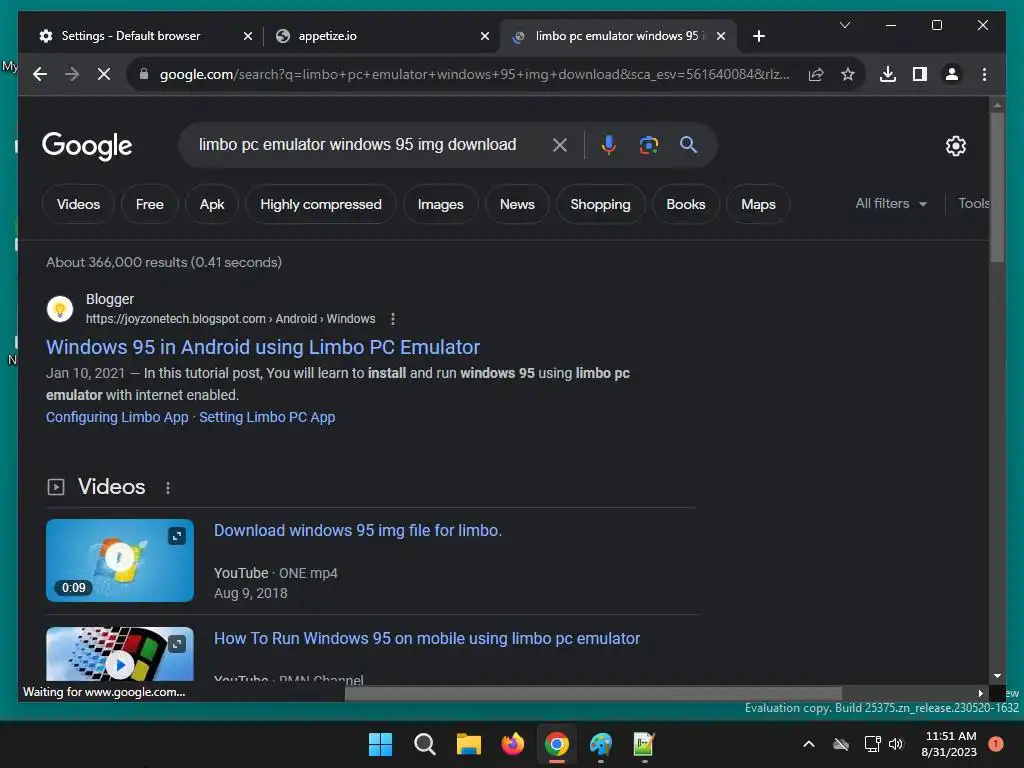The width and height of the screenshot is (1024, 768).
Task: Open the Tools search options
Action: (973, 204)
